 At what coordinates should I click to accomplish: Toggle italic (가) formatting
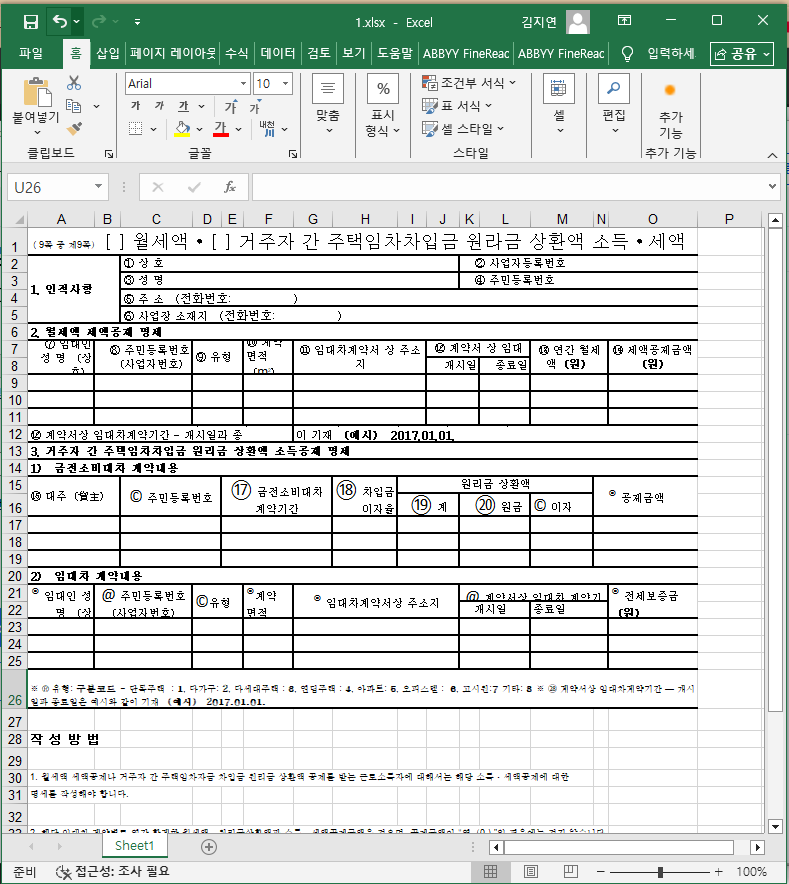160,105
